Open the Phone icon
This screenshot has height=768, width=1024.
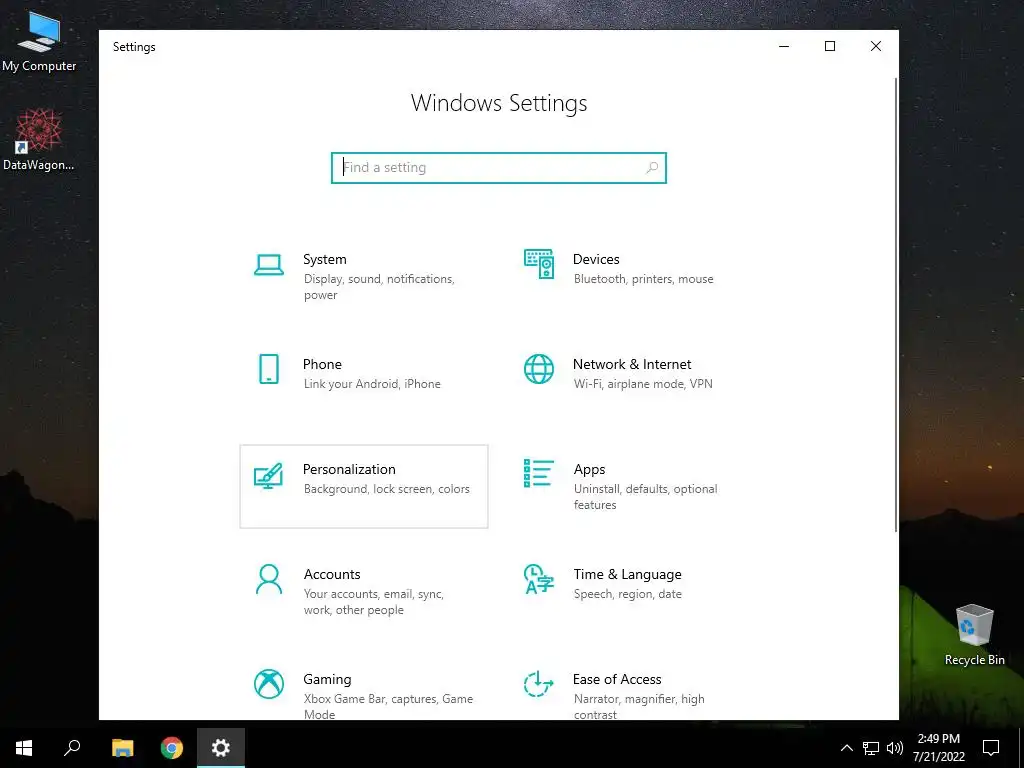(268, 369)
